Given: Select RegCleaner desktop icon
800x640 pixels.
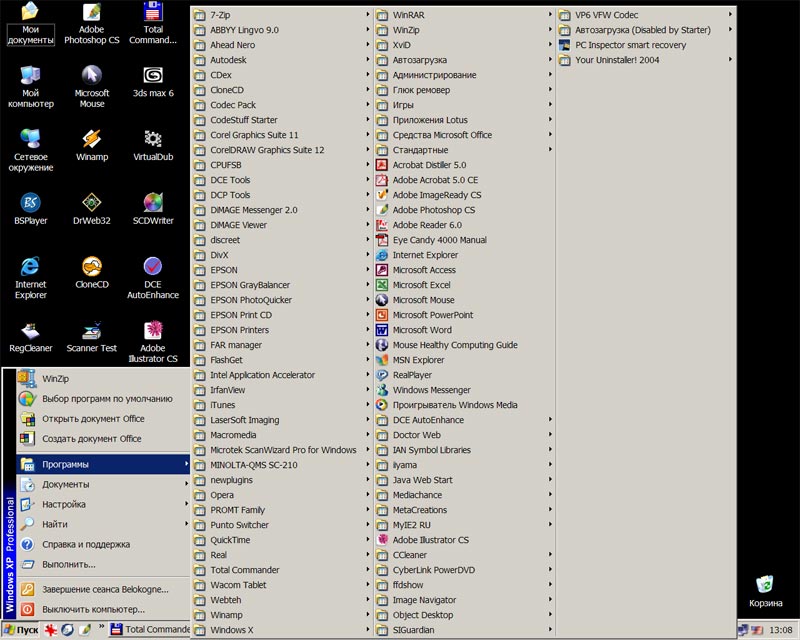Looking at the screenshot, I should (x=31, y=337).
